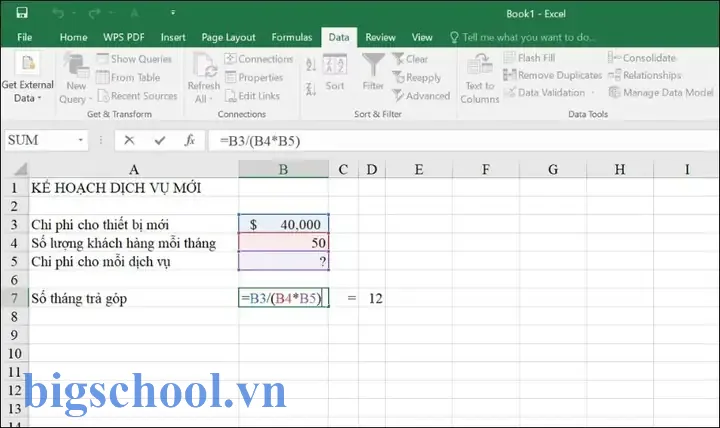720x428 pixels.
Task: Click cell D7 with value 12
Action: click(x=372, y=298)
